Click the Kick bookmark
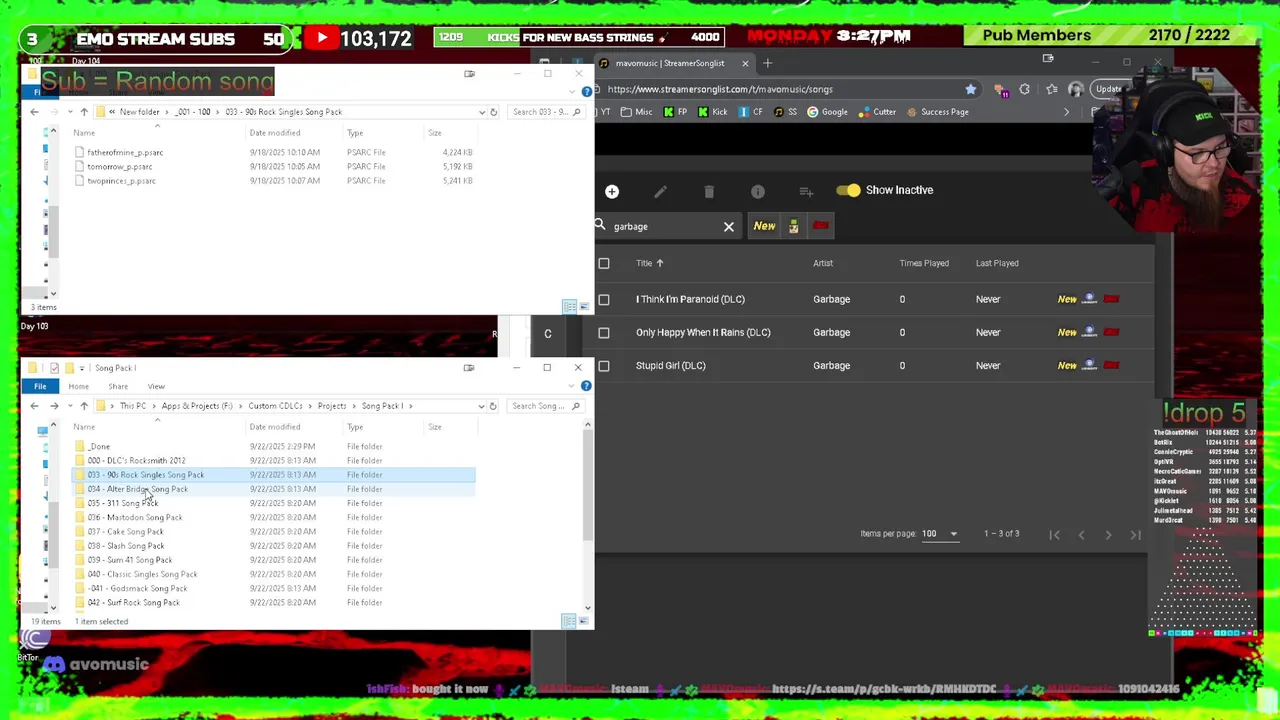This screenshot has width=1280, height=720. point(711,112)
